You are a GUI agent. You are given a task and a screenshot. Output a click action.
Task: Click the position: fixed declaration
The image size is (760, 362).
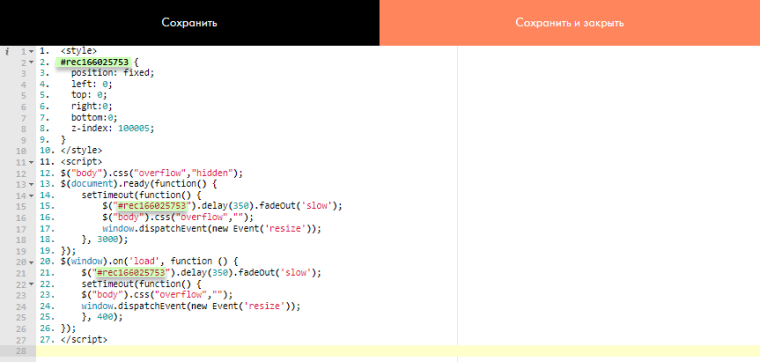click(112, 73)
